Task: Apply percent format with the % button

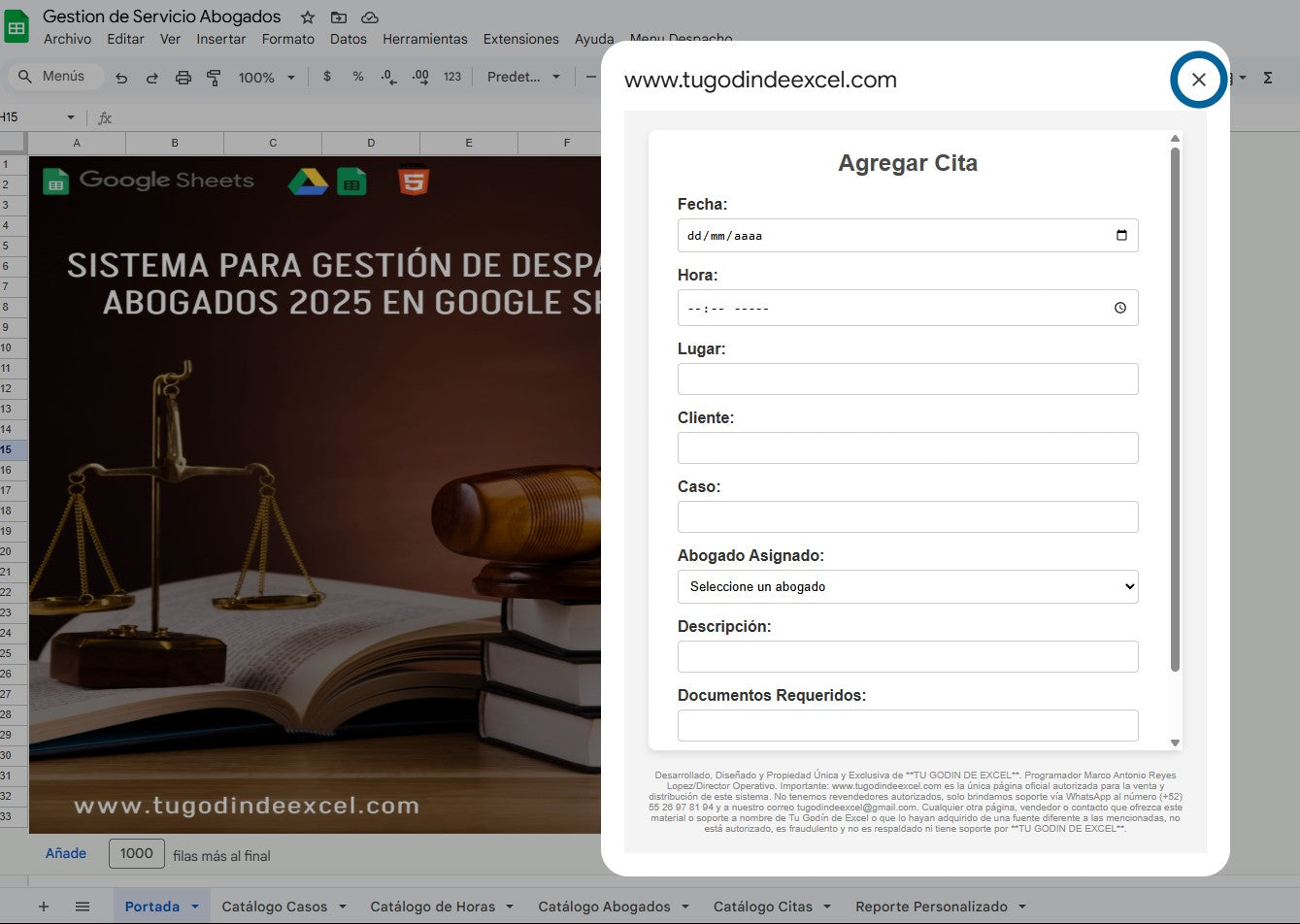Action: point(358,77)
